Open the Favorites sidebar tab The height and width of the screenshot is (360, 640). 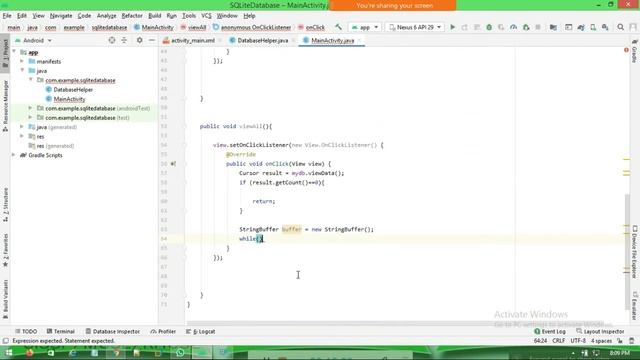click(5, 250)
